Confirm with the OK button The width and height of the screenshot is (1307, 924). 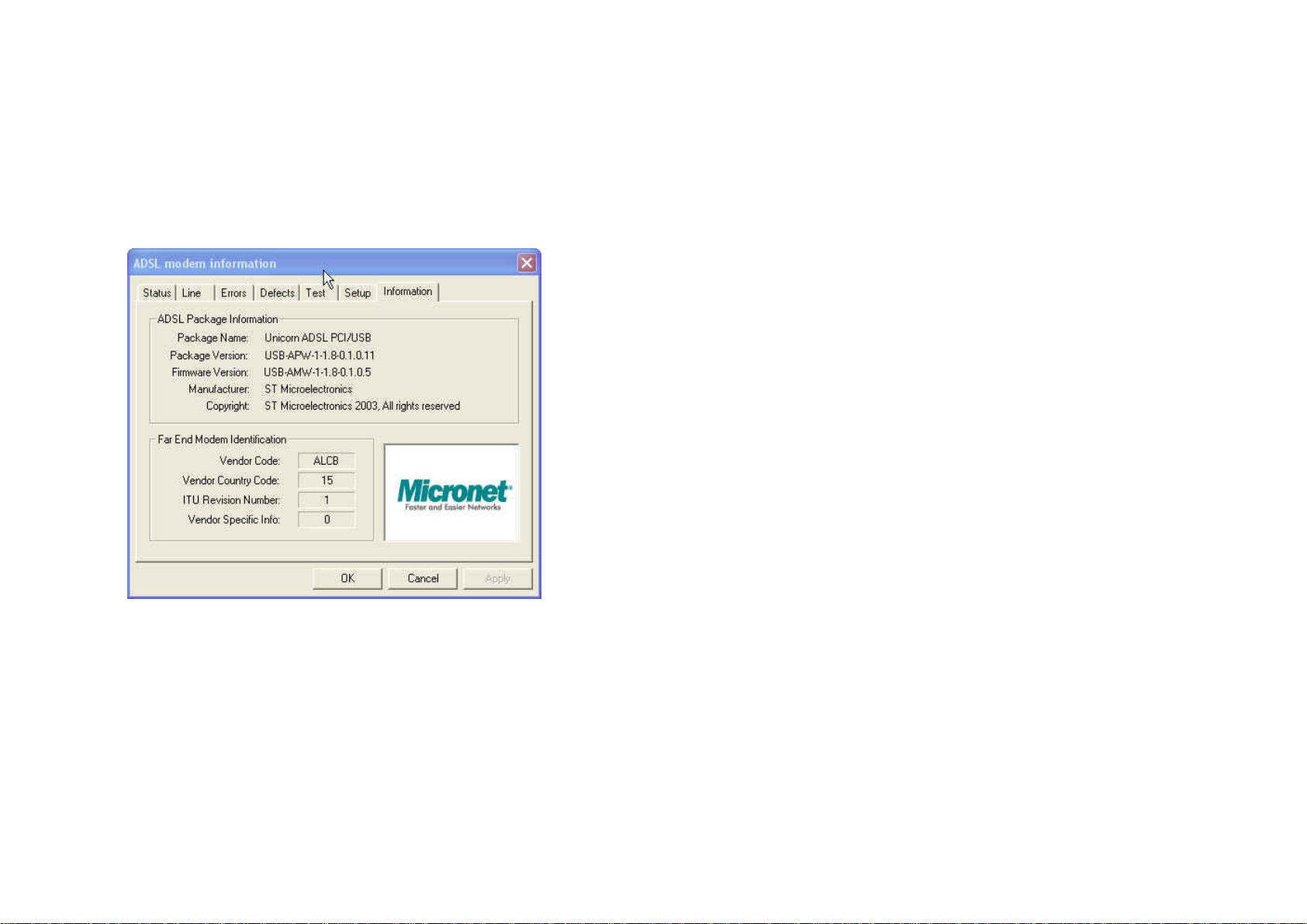[347, 579]
